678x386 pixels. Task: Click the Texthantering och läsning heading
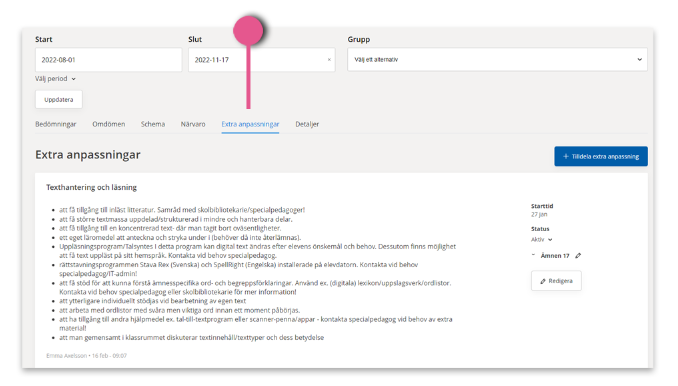(x=91, y=187)
